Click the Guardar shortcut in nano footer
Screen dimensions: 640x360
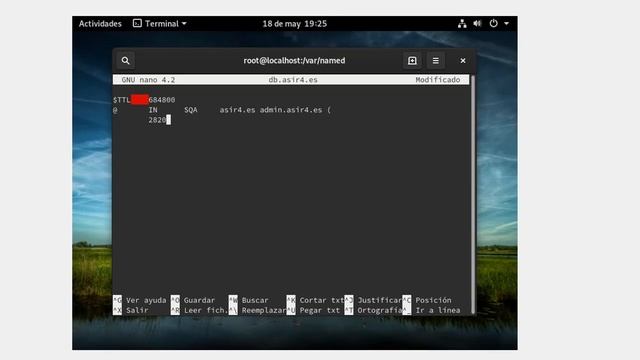click(193, 300)
